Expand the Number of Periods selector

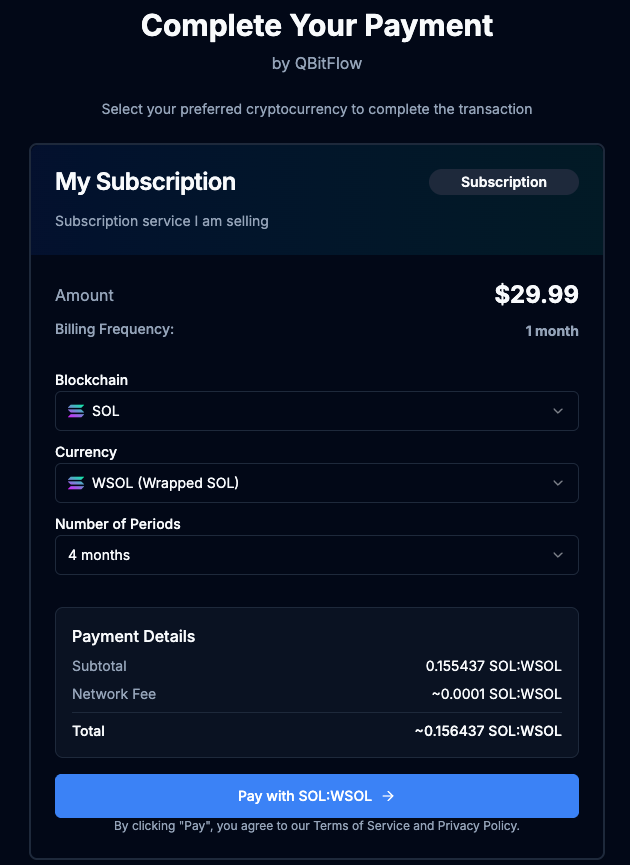[x=316, y=555]
